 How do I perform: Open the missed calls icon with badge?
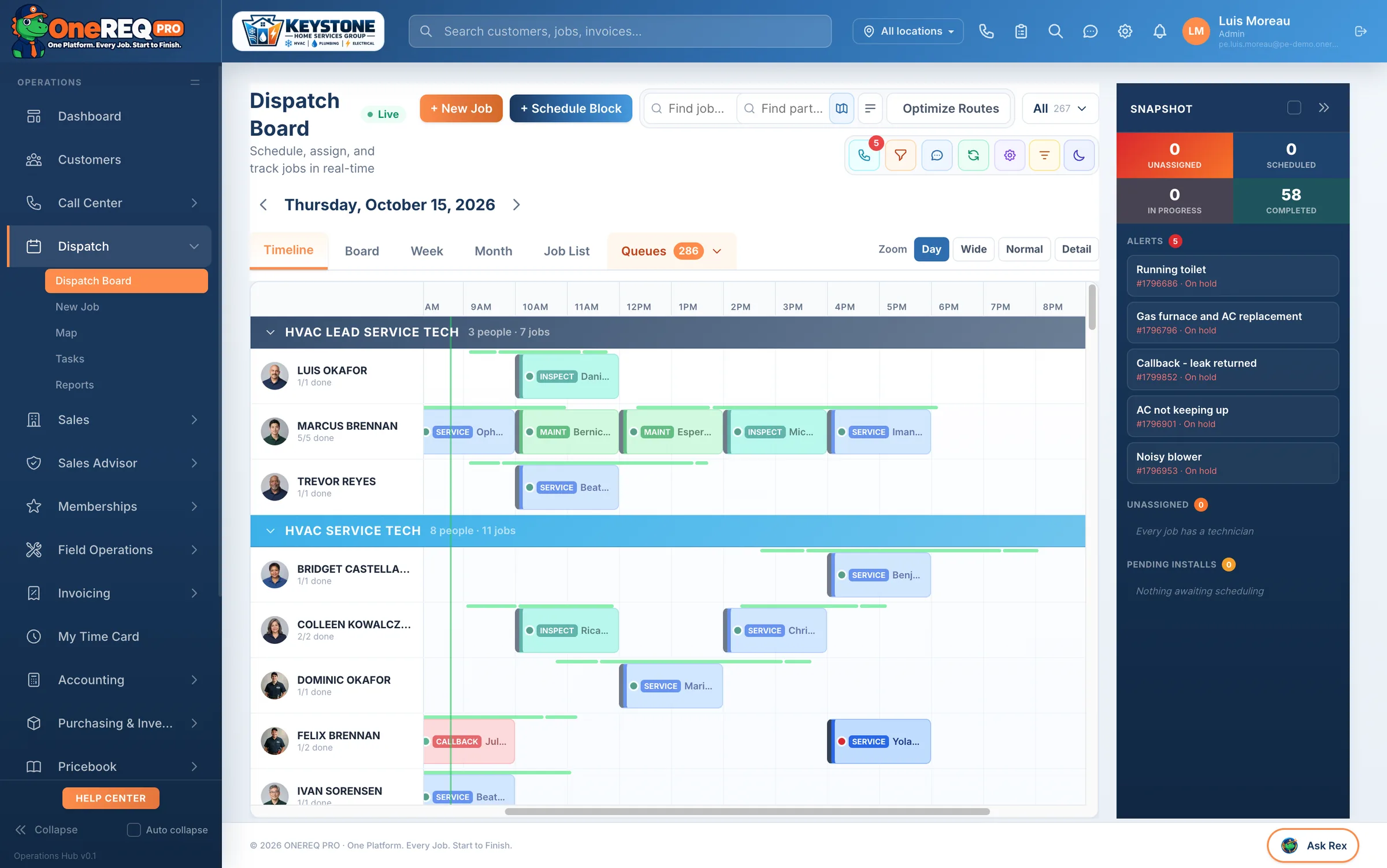864,155
